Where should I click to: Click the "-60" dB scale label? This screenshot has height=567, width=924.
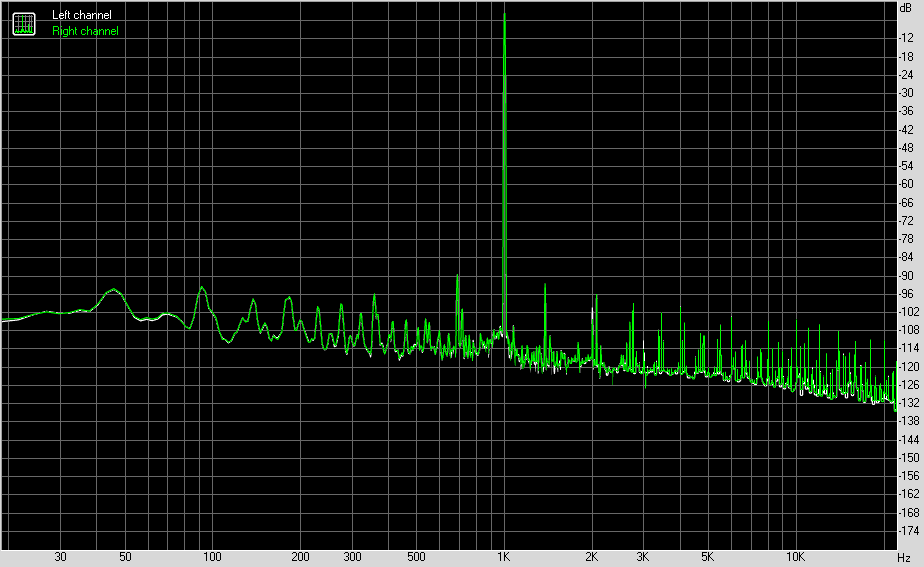(906, 184)
